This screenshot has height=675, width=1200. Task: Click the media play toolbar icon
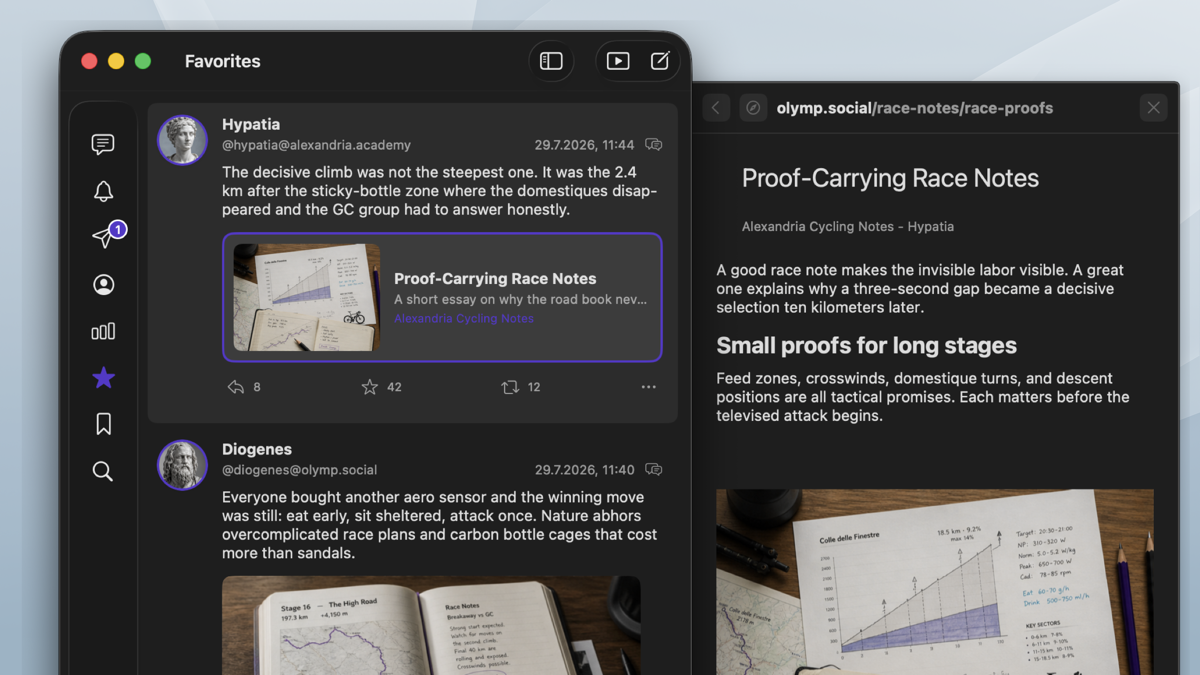click(618, 61)
